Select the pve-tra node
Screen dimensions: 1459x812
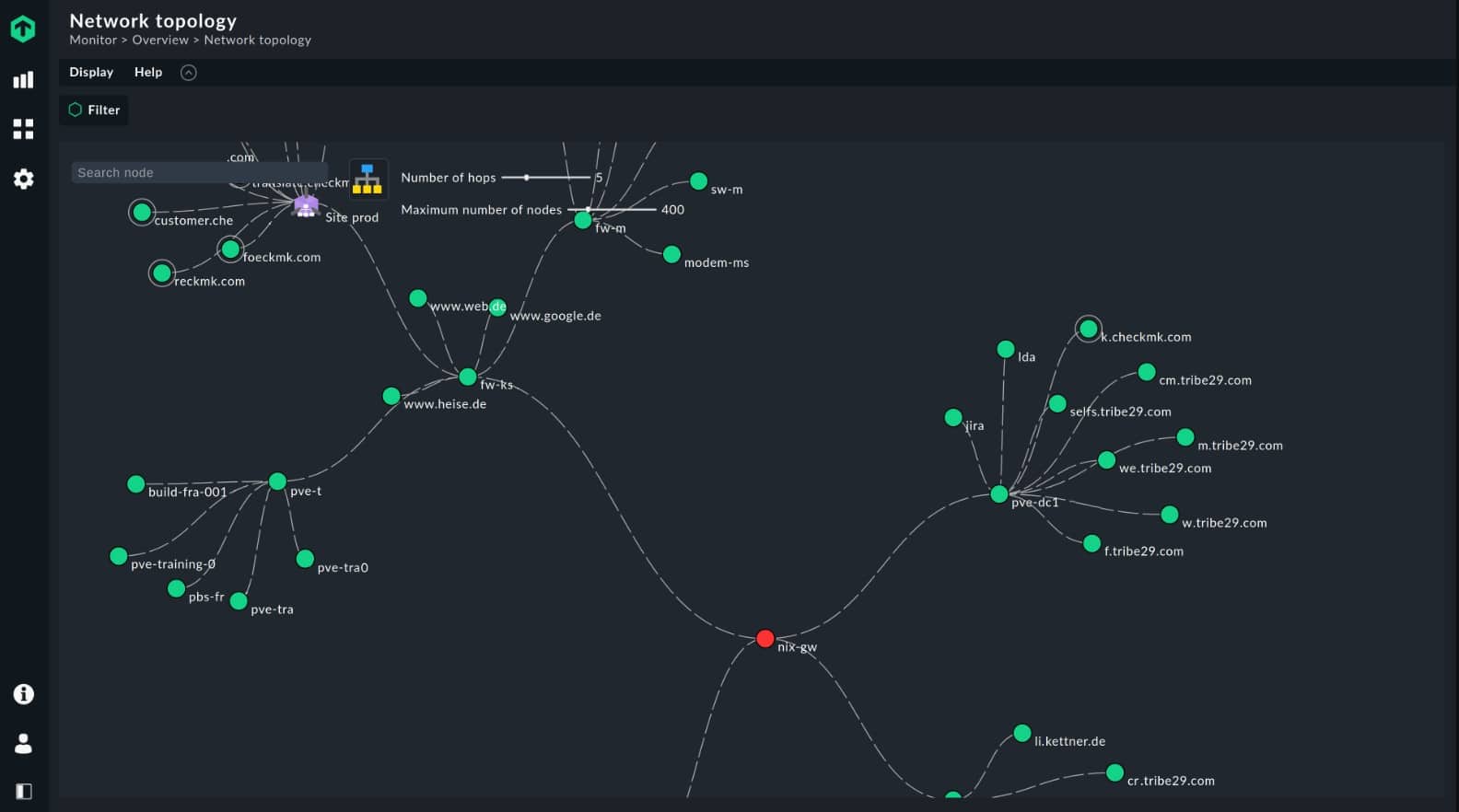(239, 601)
